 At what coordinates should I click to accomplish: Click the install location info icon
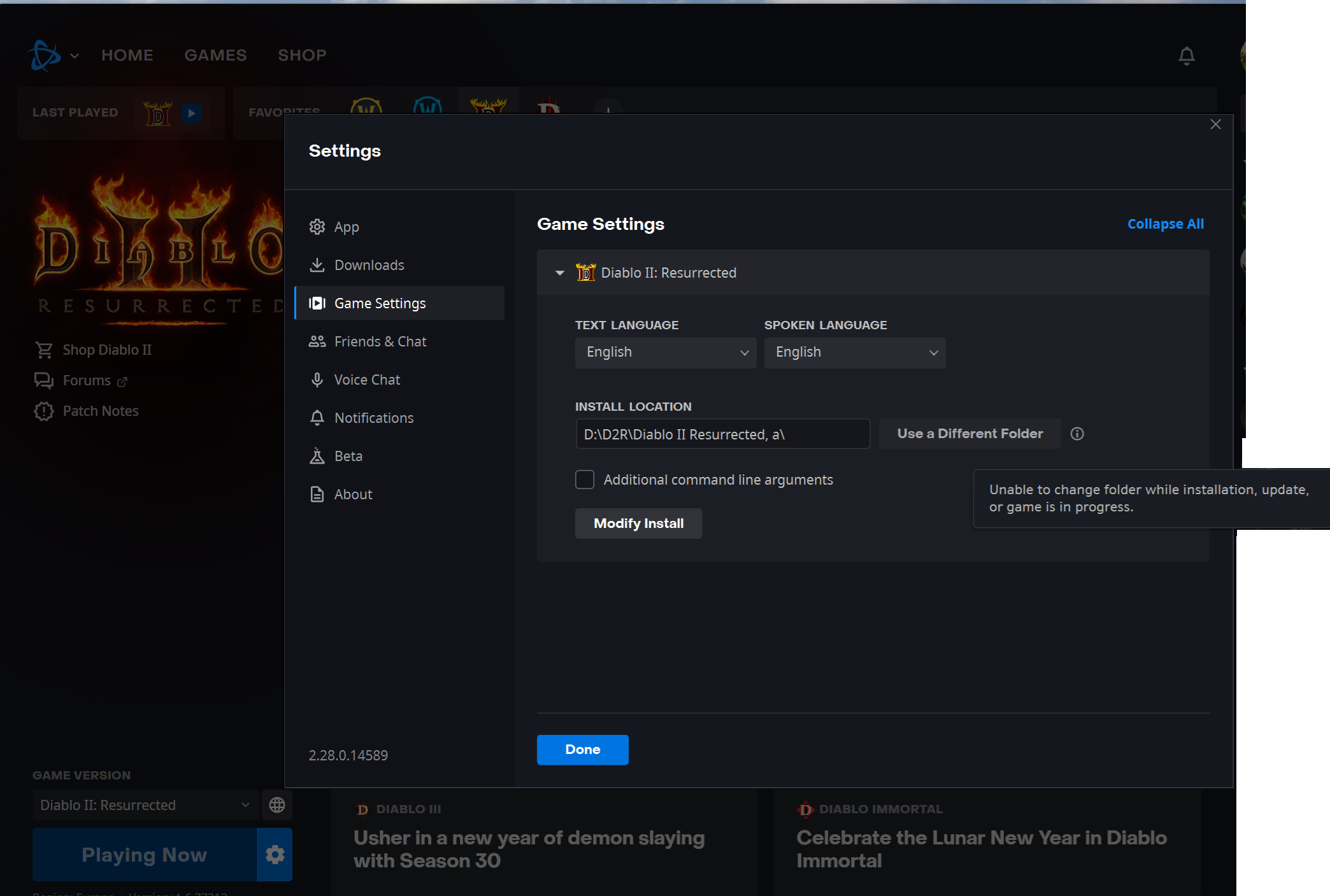pyautogui.click(x=1077, y=434)
